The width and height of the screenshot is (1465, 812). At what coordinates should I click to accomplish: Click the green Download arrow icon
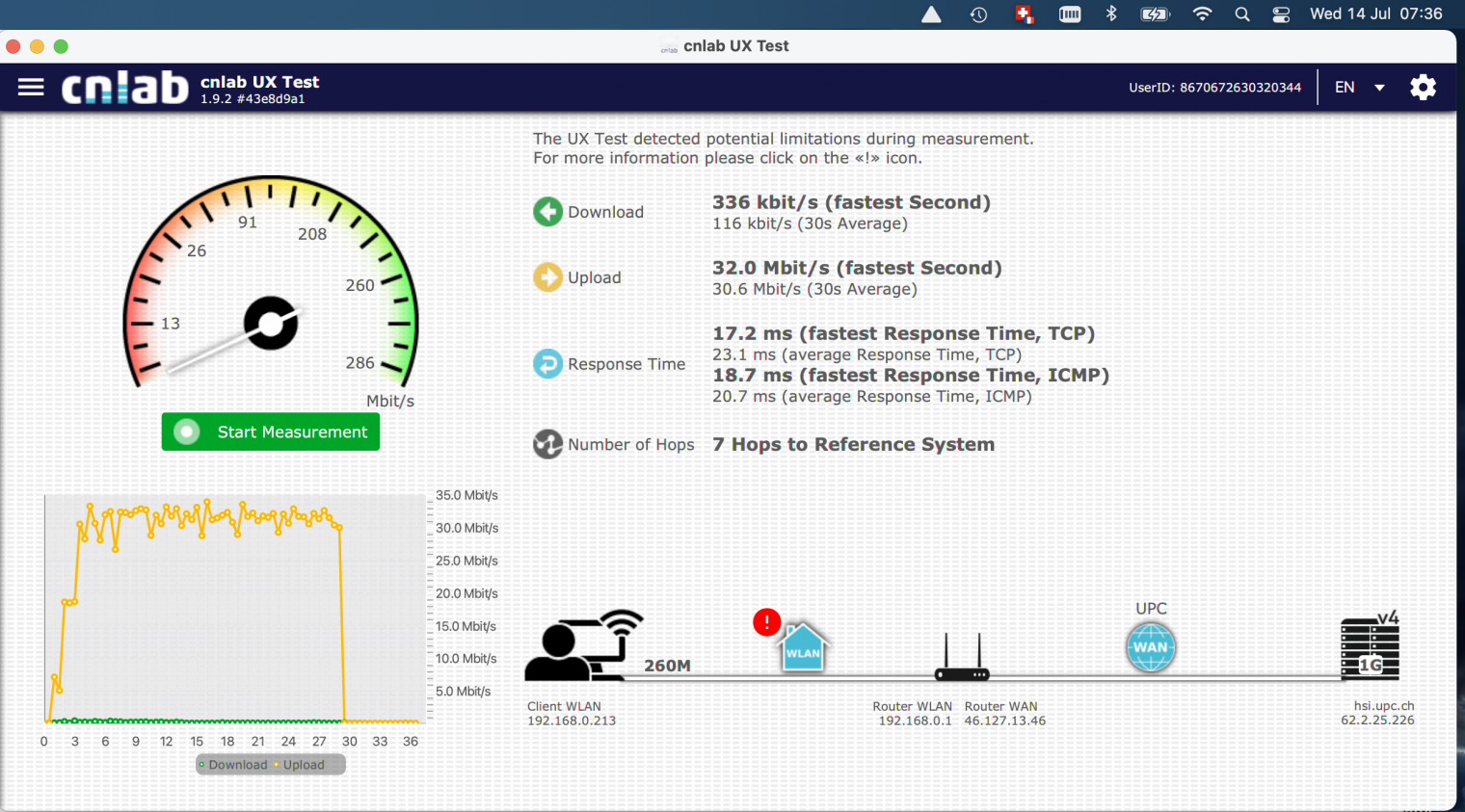coord(548,212)
